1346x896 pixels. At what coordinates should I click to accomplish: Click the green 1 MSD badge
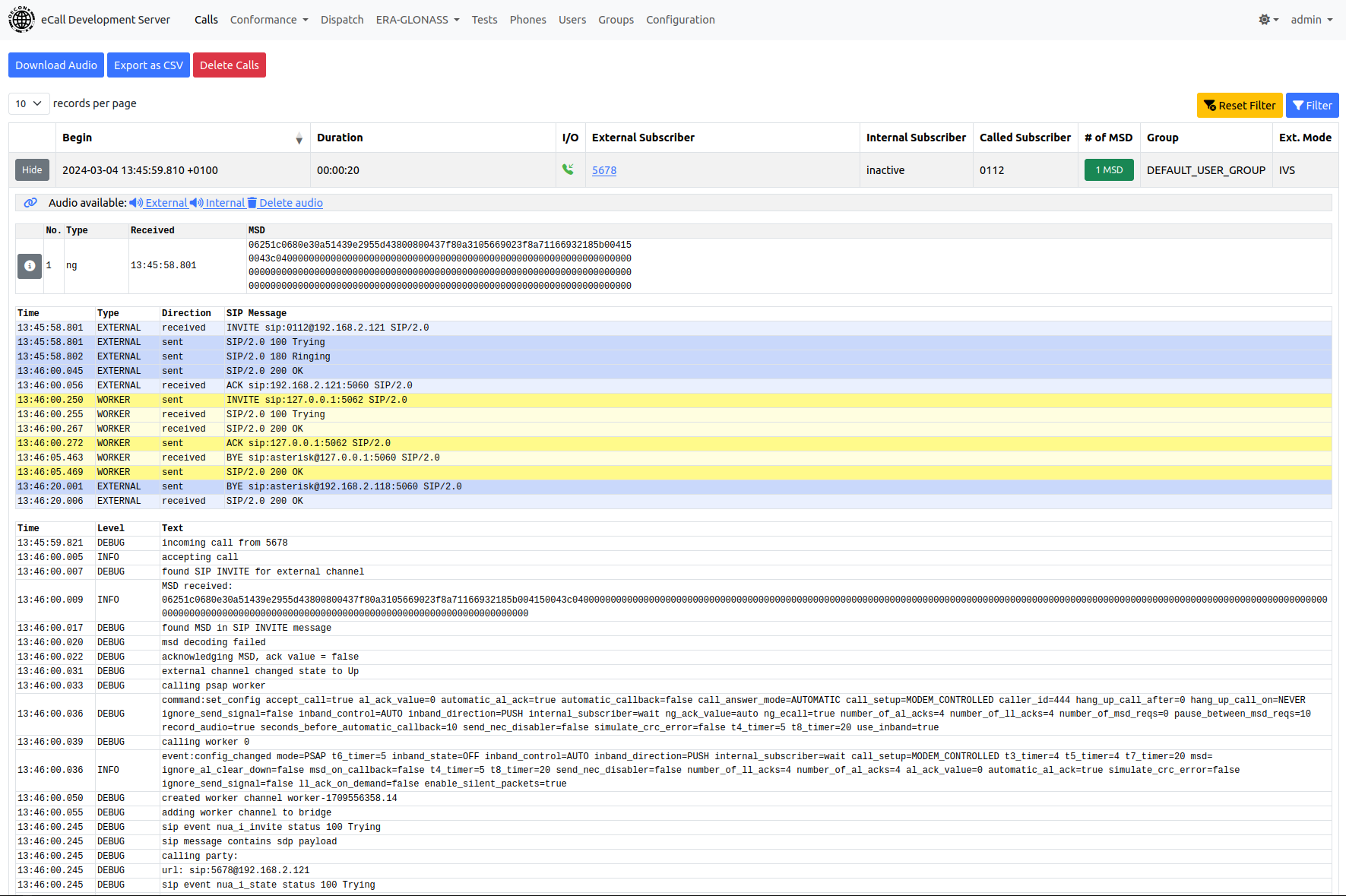click(1108, 169)
